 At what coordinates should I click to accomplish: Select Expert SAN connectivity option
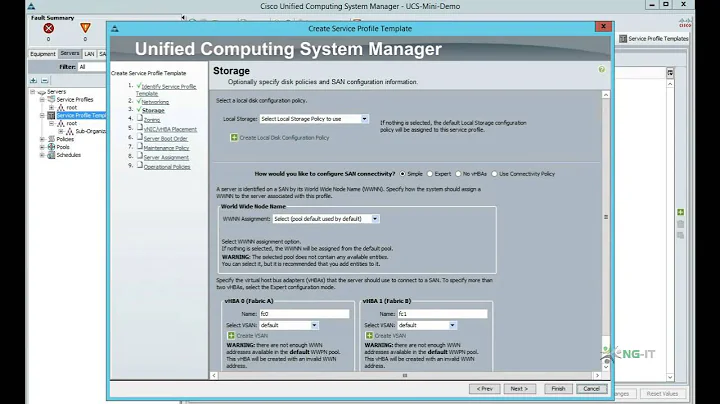(x=430, y=174)
